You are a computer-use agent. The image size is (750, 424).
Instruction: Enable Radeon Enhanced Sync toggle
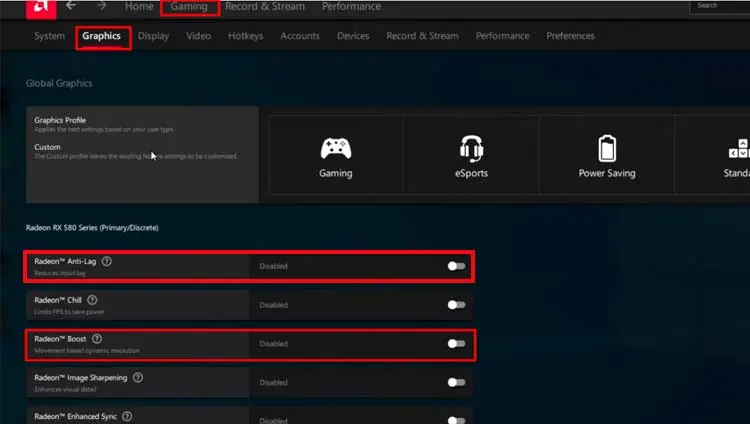click(456, 420)
